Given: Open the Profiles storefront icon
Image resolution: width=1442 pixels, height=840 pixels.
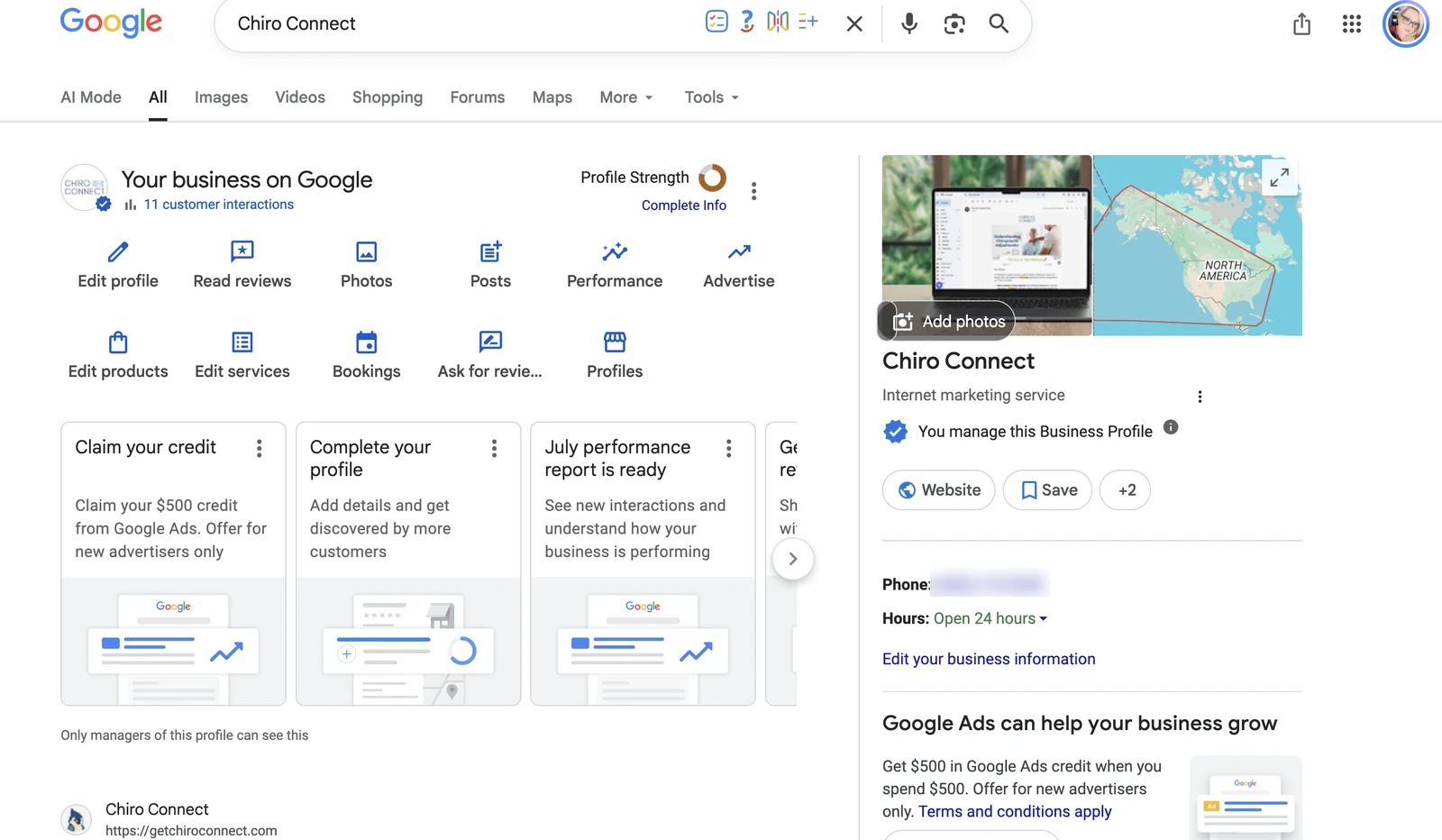Looking at the screenshot, I should point(615,342).
